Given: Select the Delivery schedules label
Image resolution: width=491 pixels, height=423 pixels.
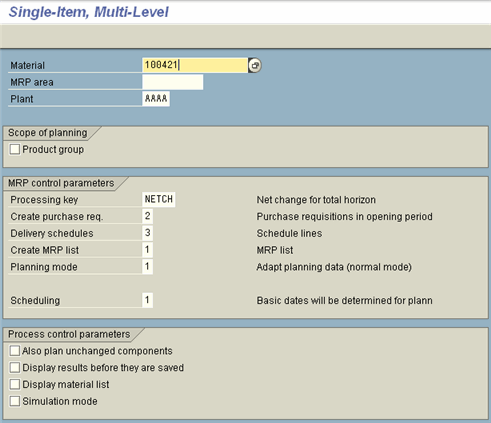Looking at the screenshot, I should (x=52, y=233).
